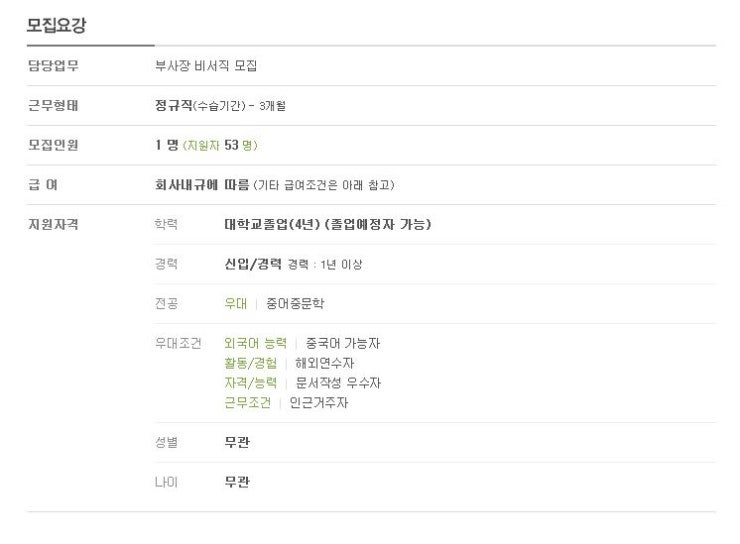740x544 pixels.
Task: Click the 중어중문학 major text
Action: [295, 303]
